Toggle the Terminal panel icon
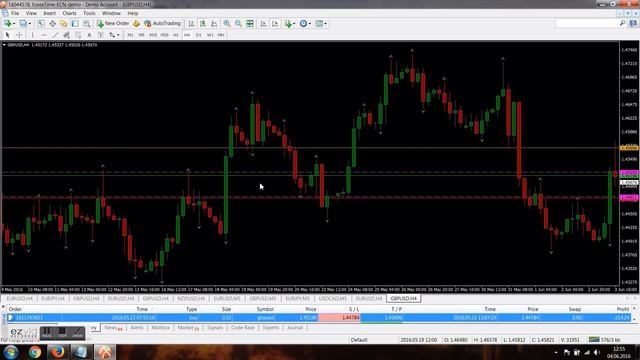This screenshot has width=640, height=360. pos(75,24)
